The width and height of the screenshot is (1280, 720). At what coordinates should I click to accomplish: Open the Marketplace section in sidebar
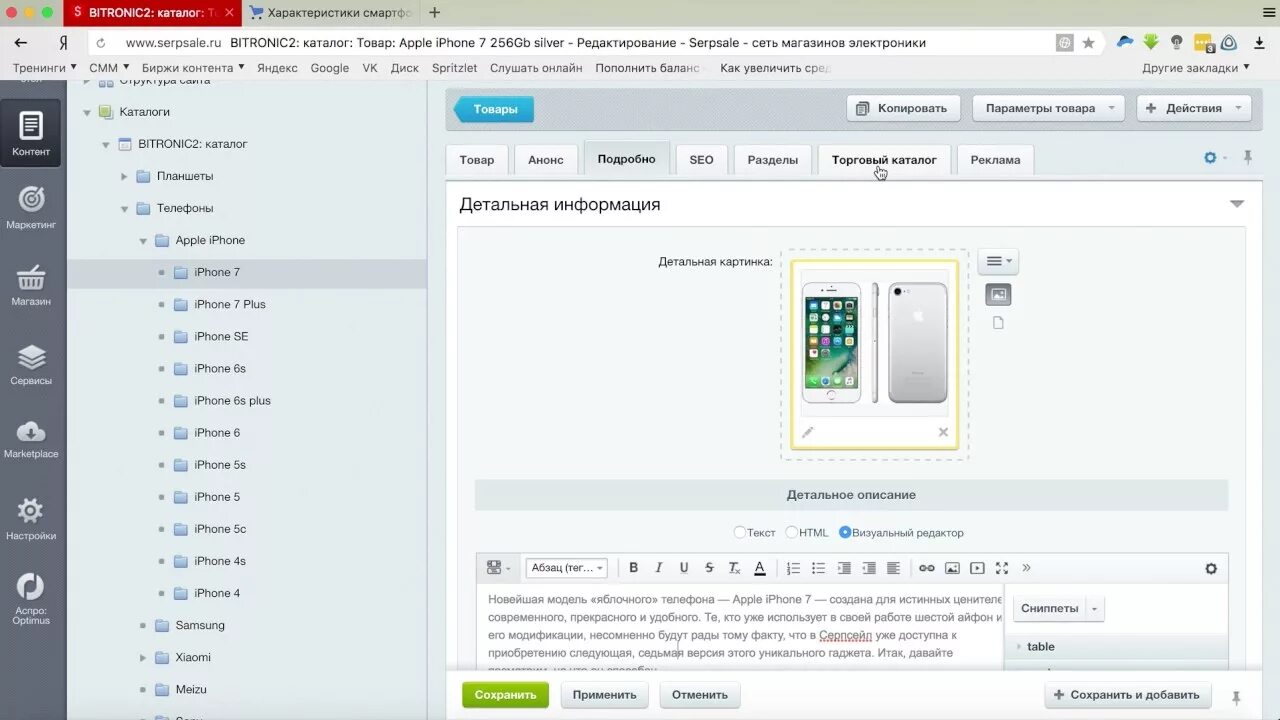pos(31,439)
